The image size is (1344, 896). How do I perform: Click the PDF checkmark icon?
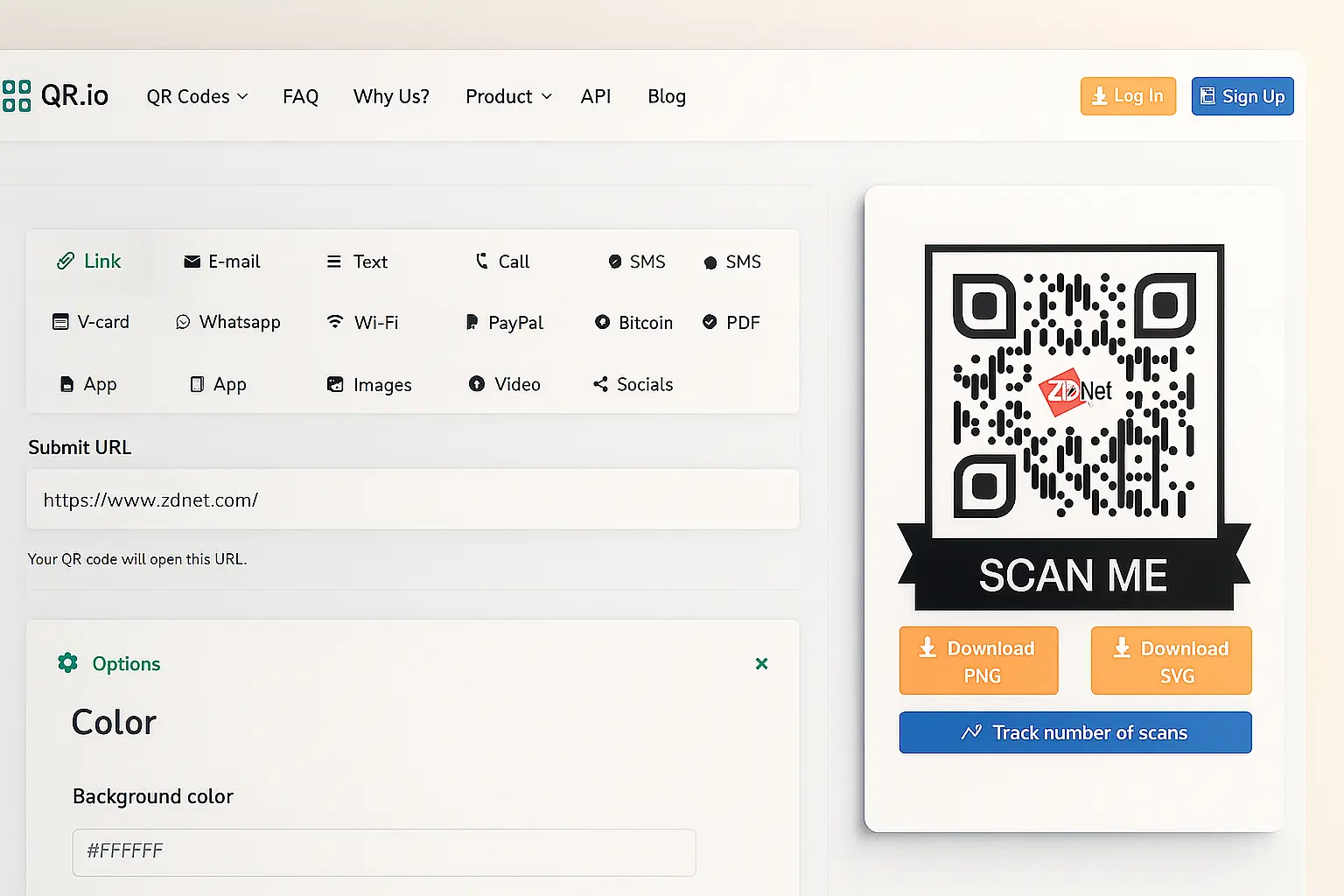point(710,322)
